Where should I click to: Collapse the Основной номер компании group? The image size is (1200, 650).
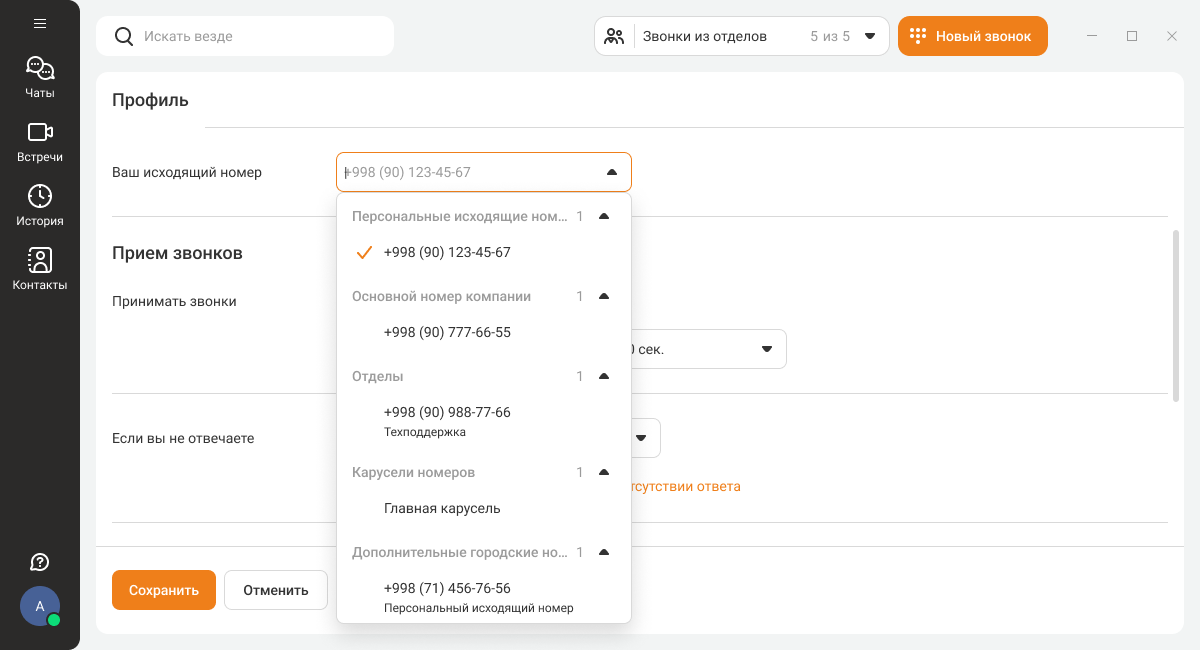coord(603,296)
